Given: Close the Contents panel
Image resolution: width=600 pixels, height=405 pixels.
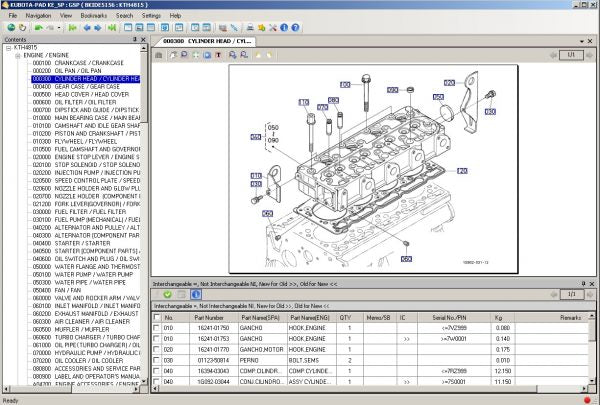Looking at the screenshot, I should tap(142, 40).
